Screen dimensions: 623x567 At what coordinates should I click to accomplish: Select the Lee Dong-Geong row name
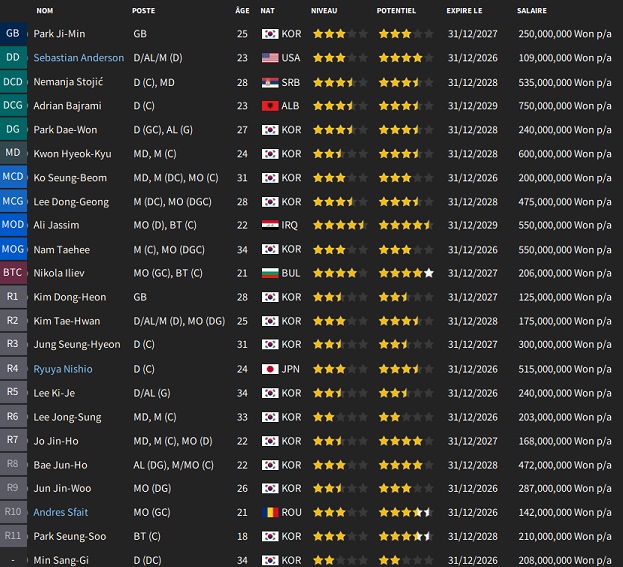point(71,202)
